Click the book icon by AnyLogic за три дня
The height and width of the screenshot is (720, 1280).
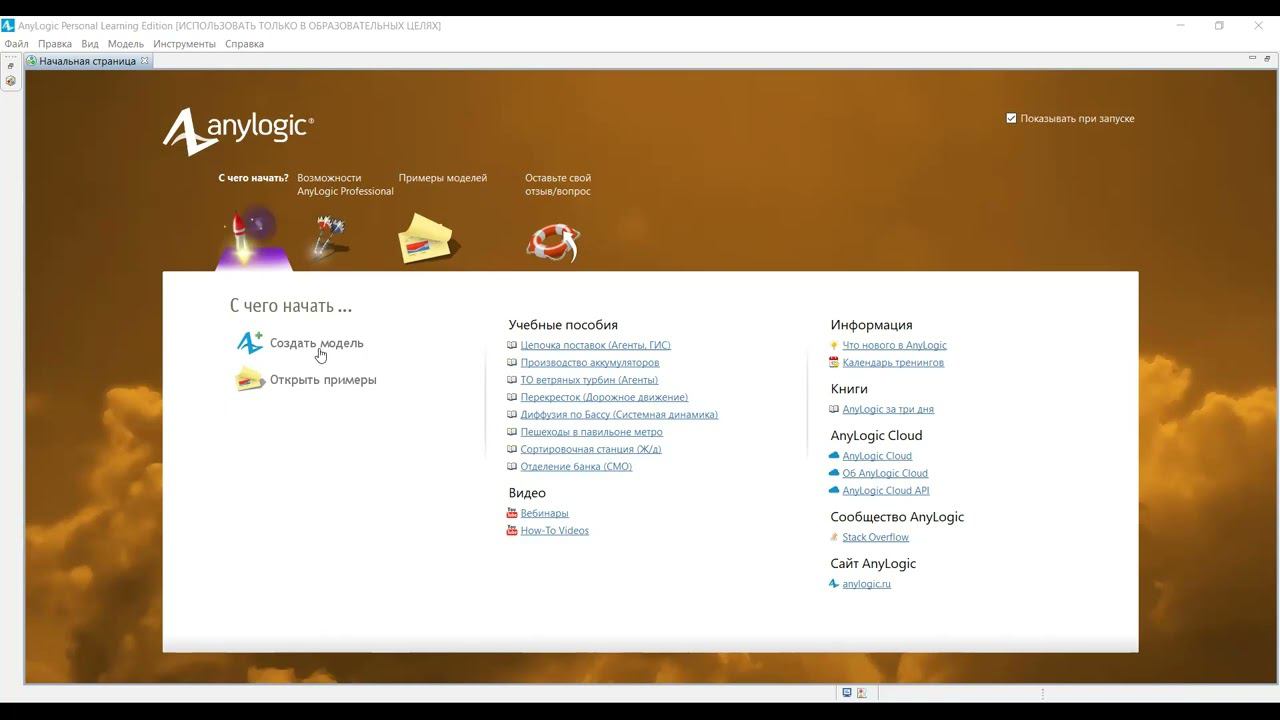point(834,409)
